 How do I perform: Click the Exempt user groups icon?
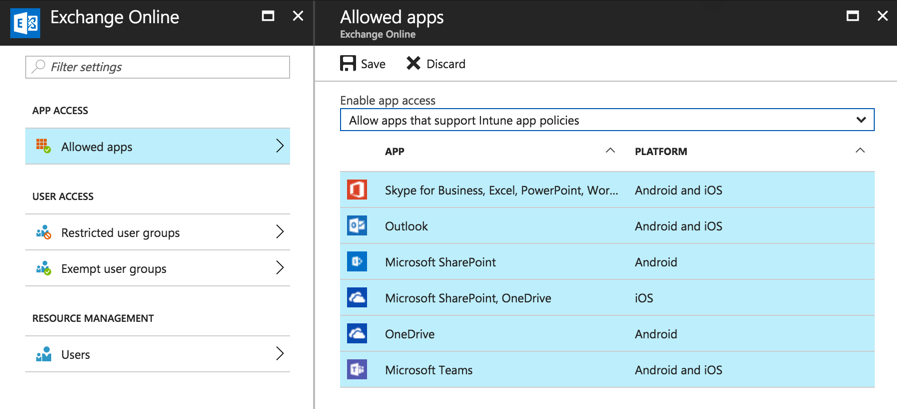tap(43, 269)
